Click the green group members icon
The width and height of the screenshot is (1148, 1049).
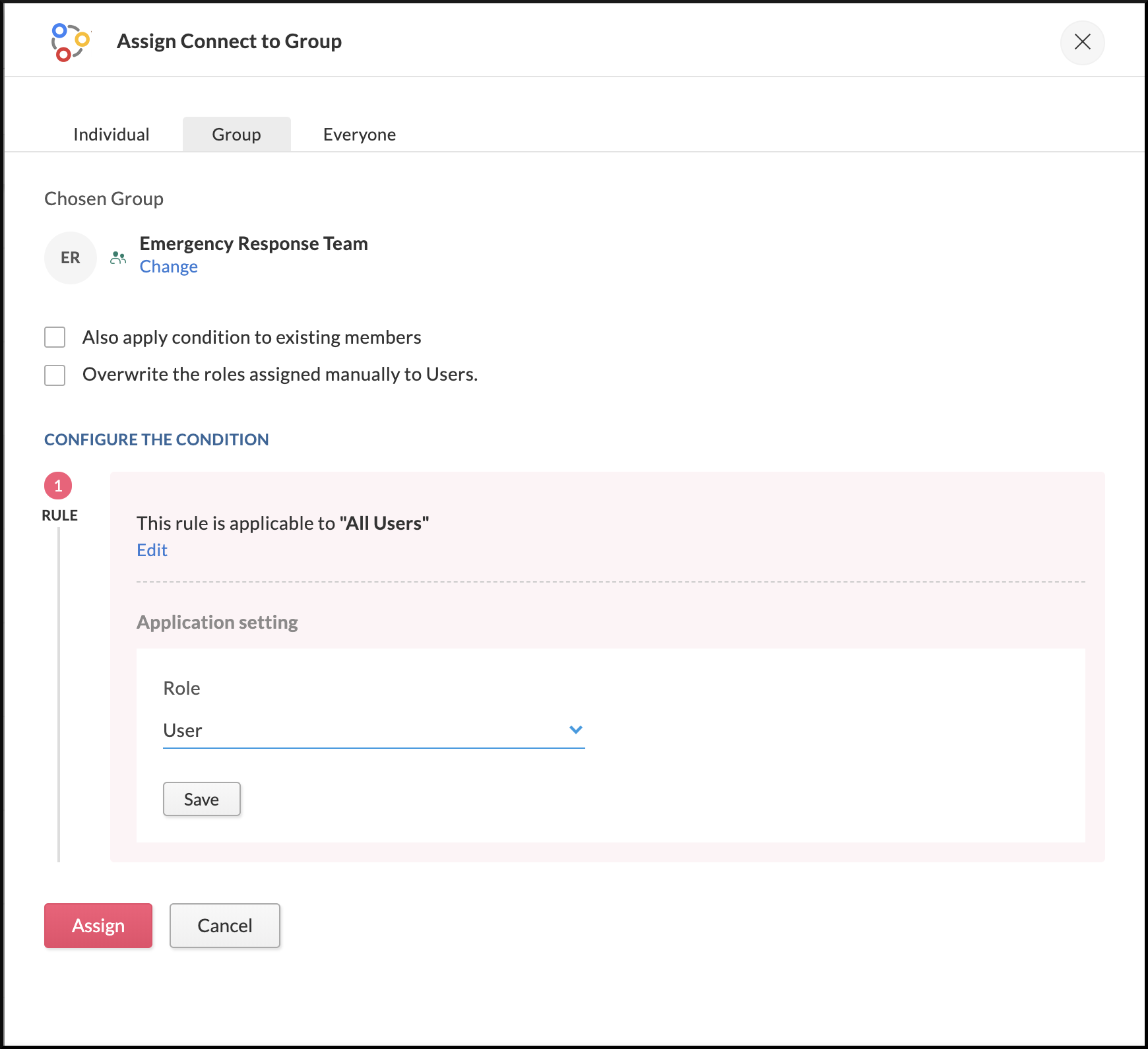[x=118, y=258]
